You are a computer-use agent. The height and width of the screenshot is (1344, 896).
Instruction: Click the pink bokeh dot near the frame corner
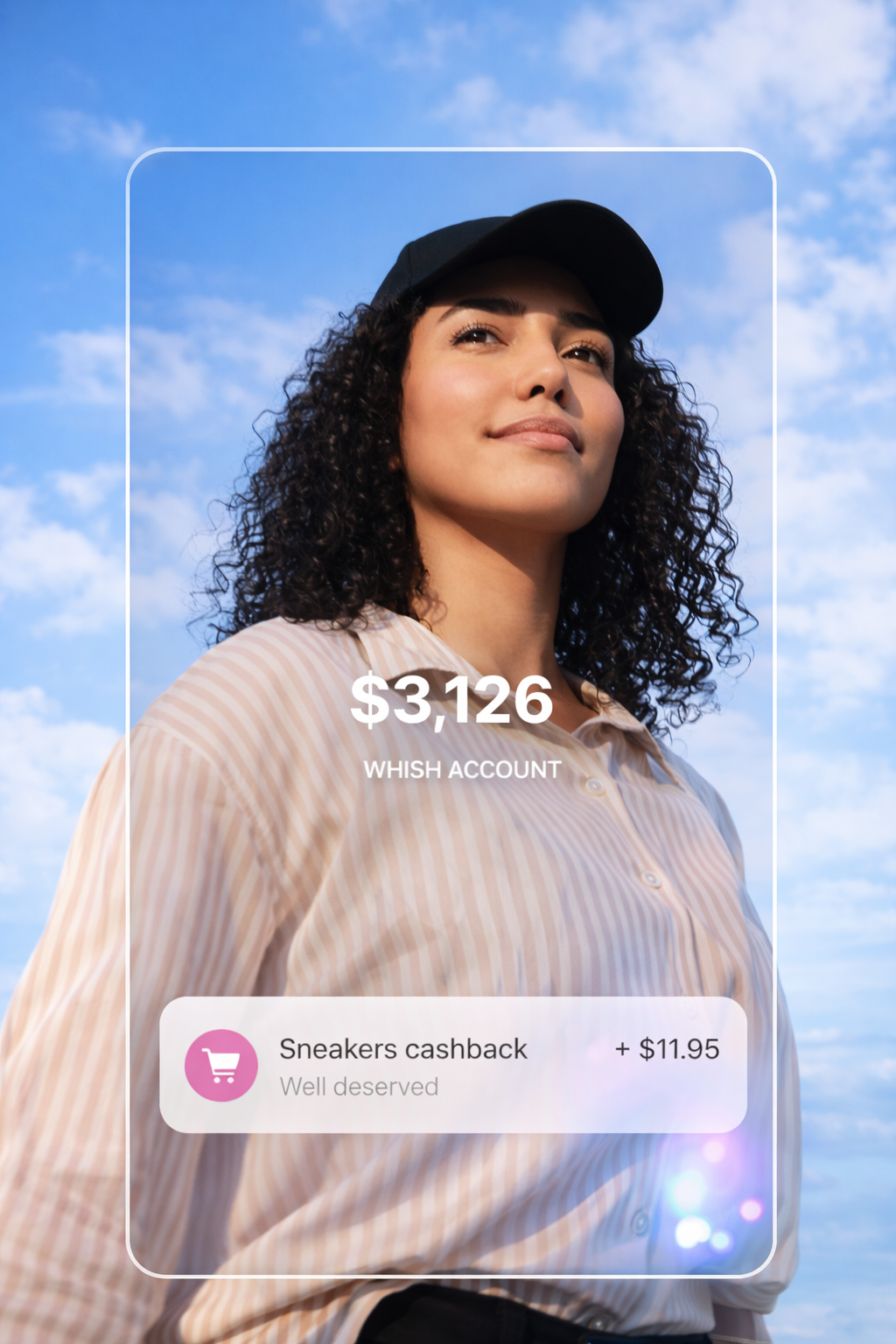[751, 1210]
